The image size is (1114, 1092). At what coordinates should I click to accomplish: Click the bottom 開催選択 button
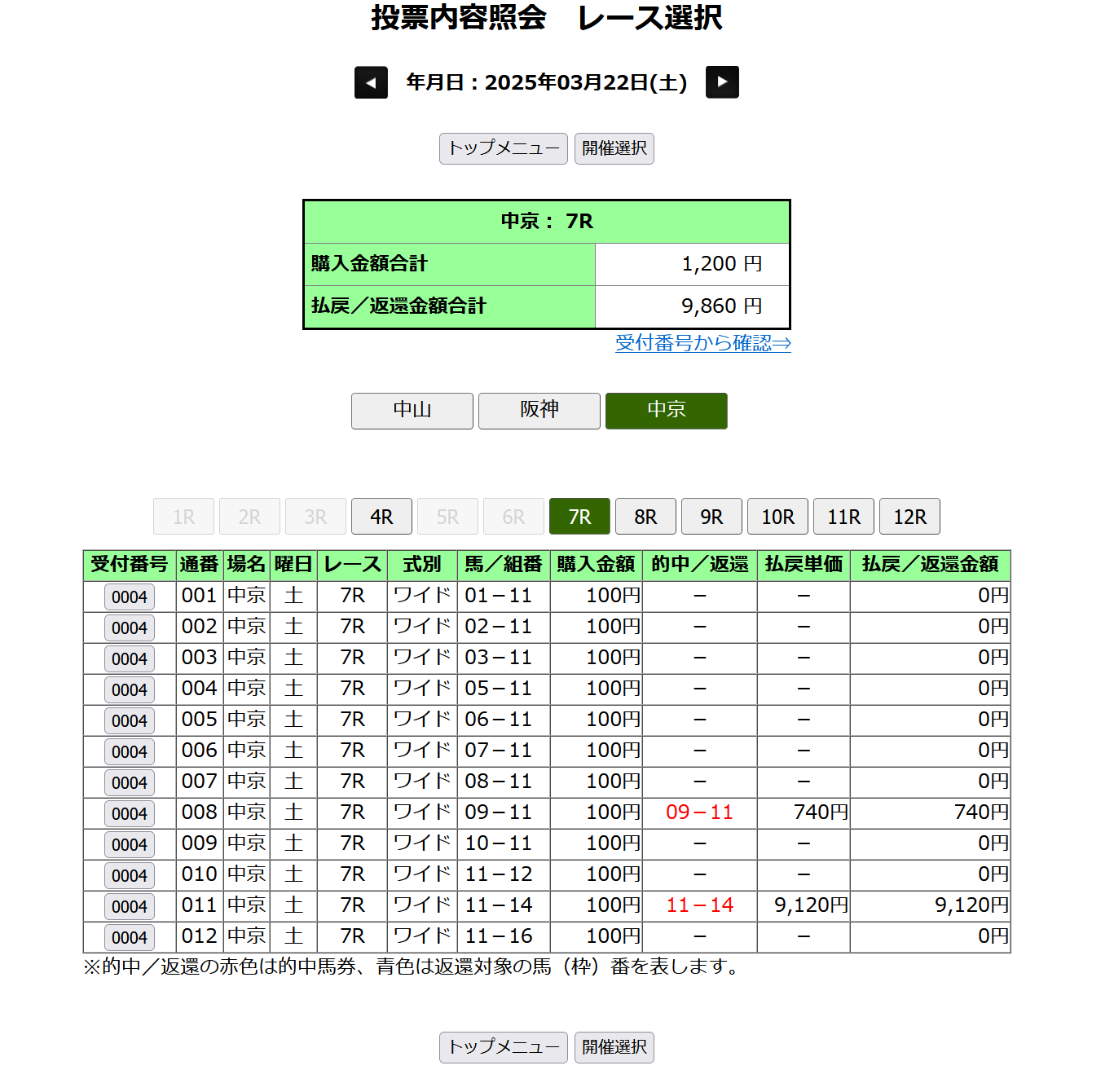(x=614, y=1047)
